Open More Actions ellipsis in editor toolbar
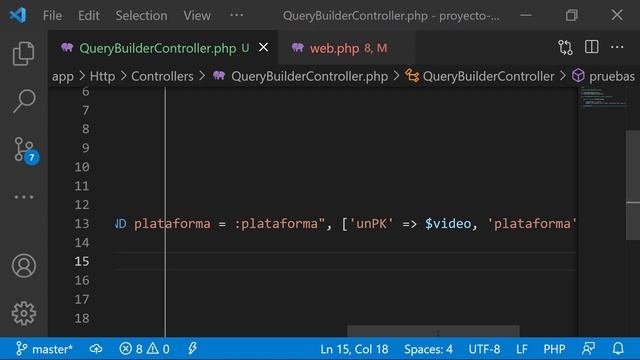The image size is (640, 360). pos(617,47)
